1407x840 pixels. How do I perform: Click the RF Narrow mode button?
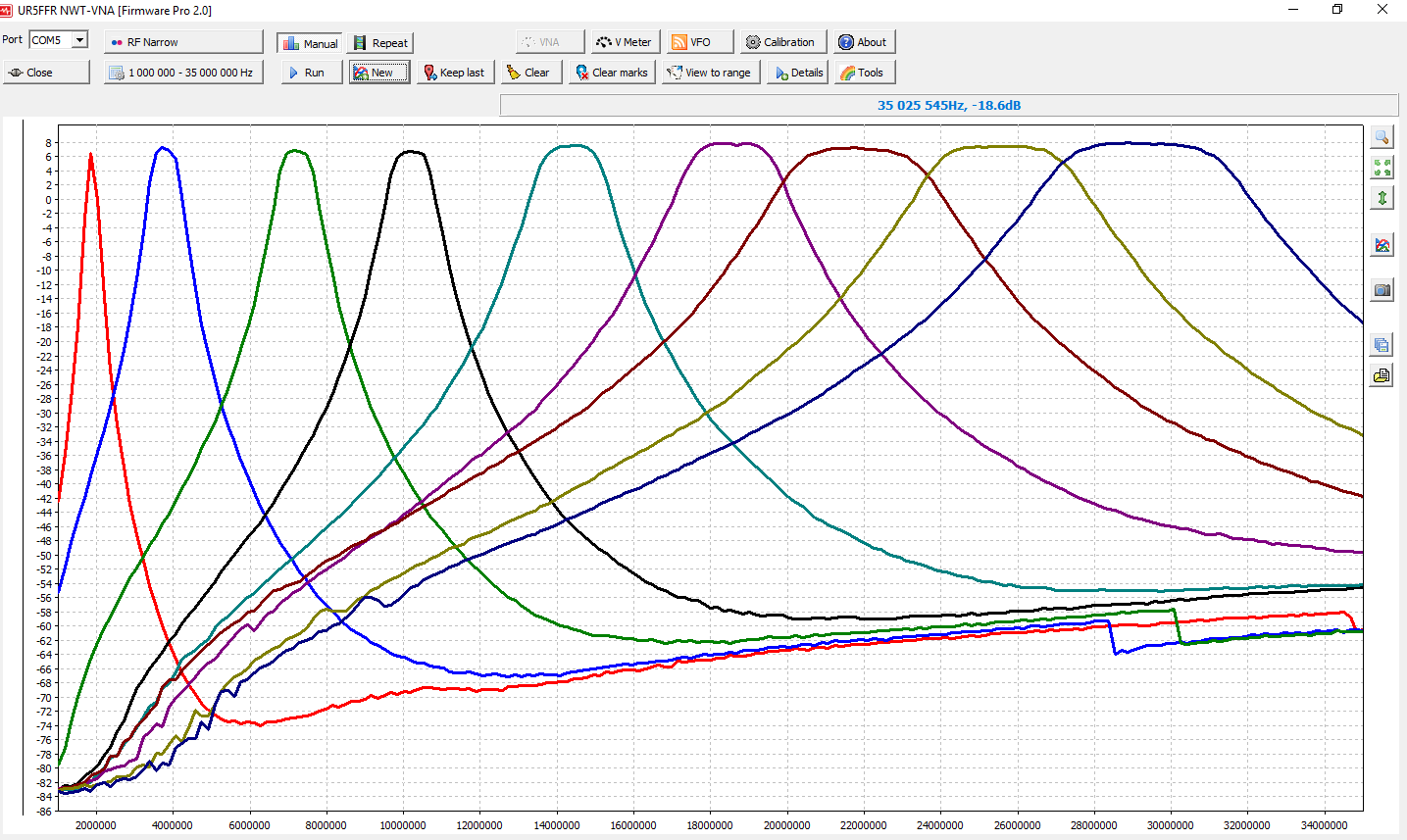183,42
